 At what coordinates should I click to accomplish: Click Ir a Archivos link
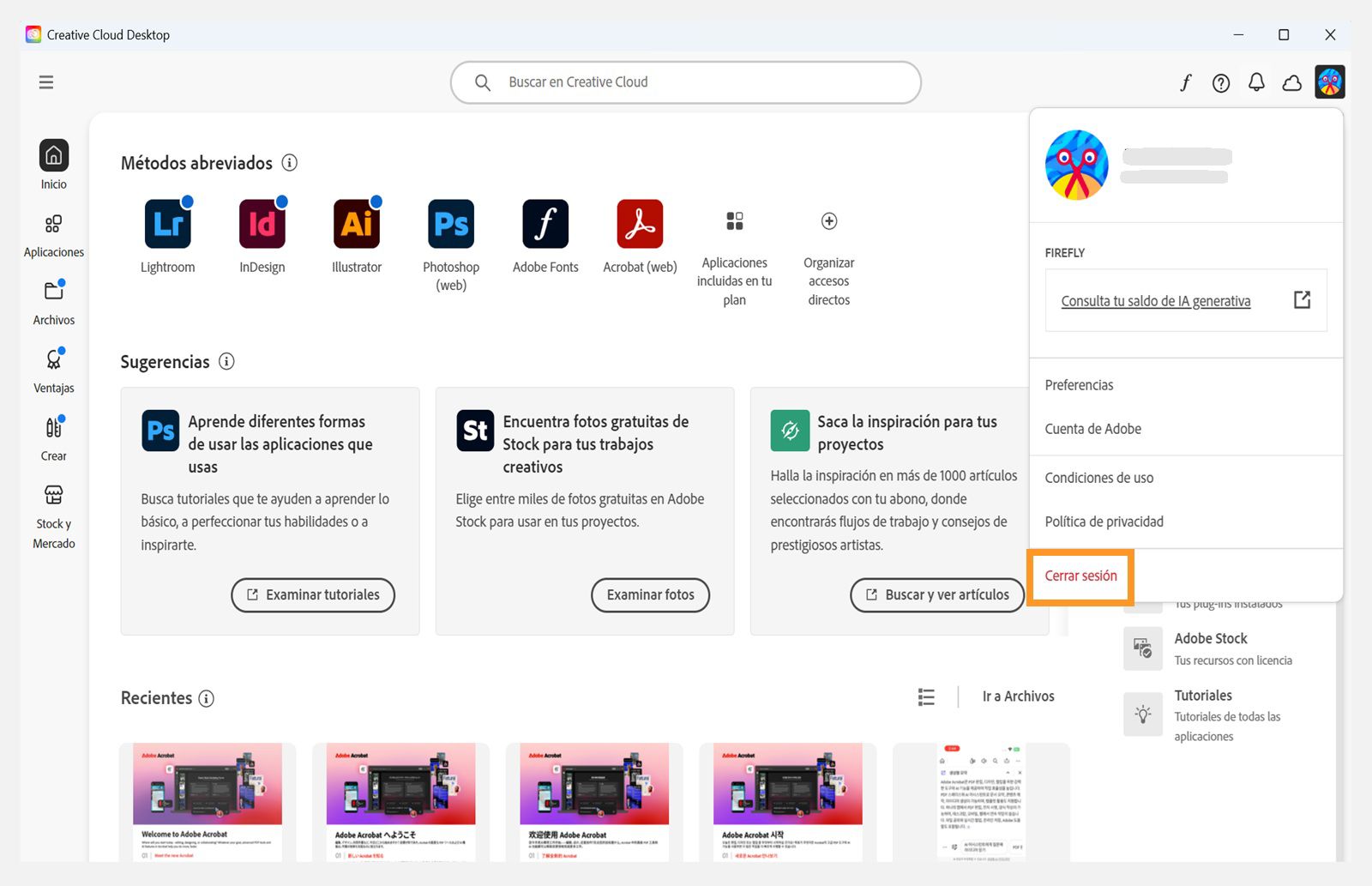[1019, 696]
